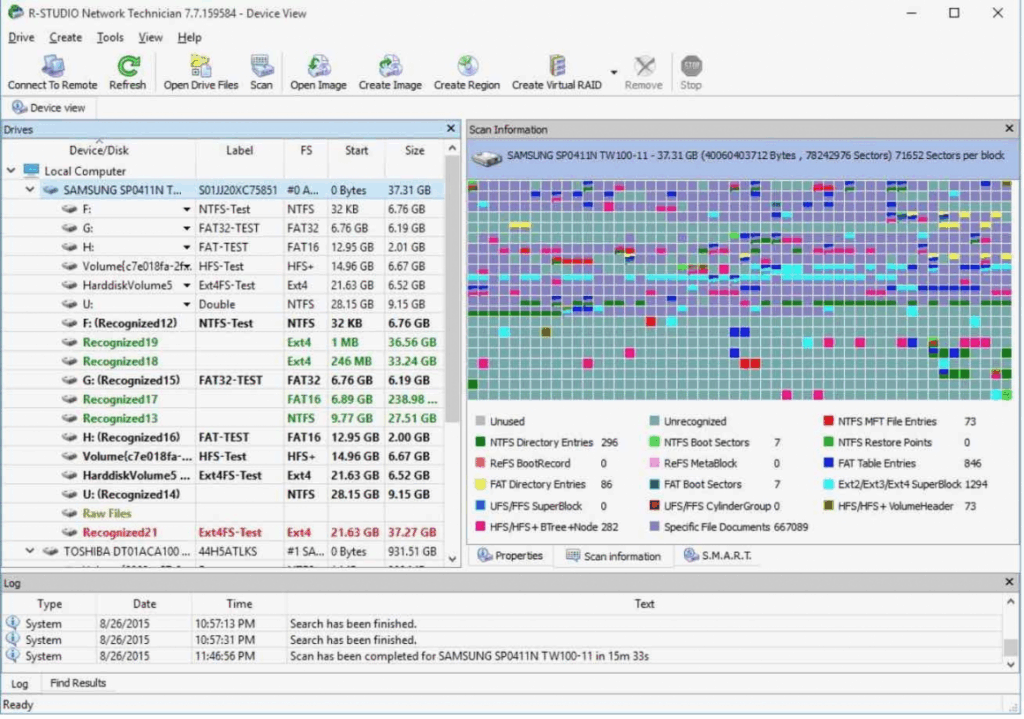The image size is (1024, 719).
Task: Switch to the Log tab at bottom
Action: pos(20,684)
